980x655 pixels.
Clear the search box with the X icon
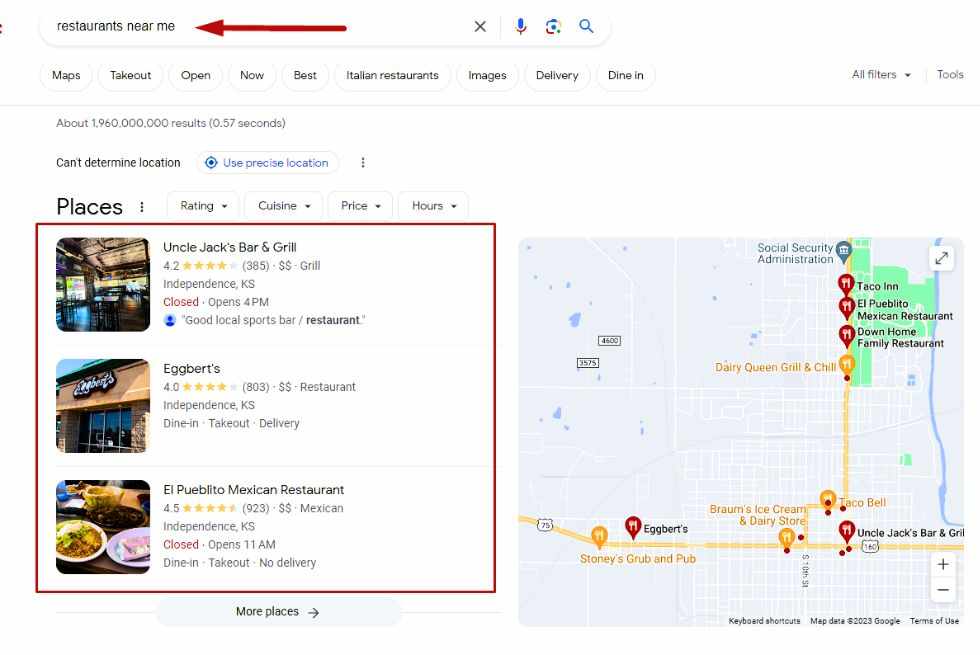(480, 26)
